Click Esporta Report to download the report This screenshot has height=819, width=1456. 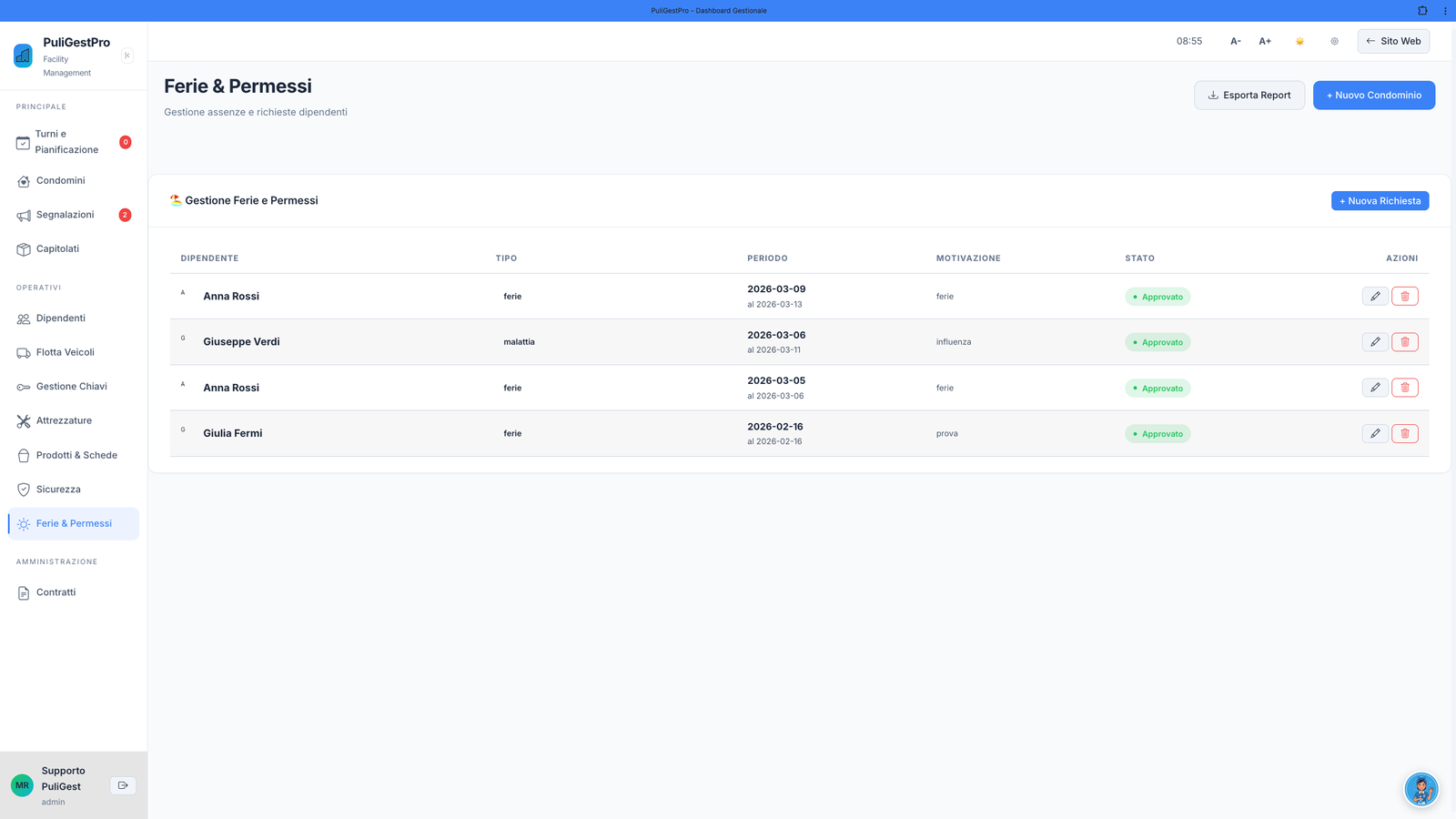click(x=1249, y=95)
